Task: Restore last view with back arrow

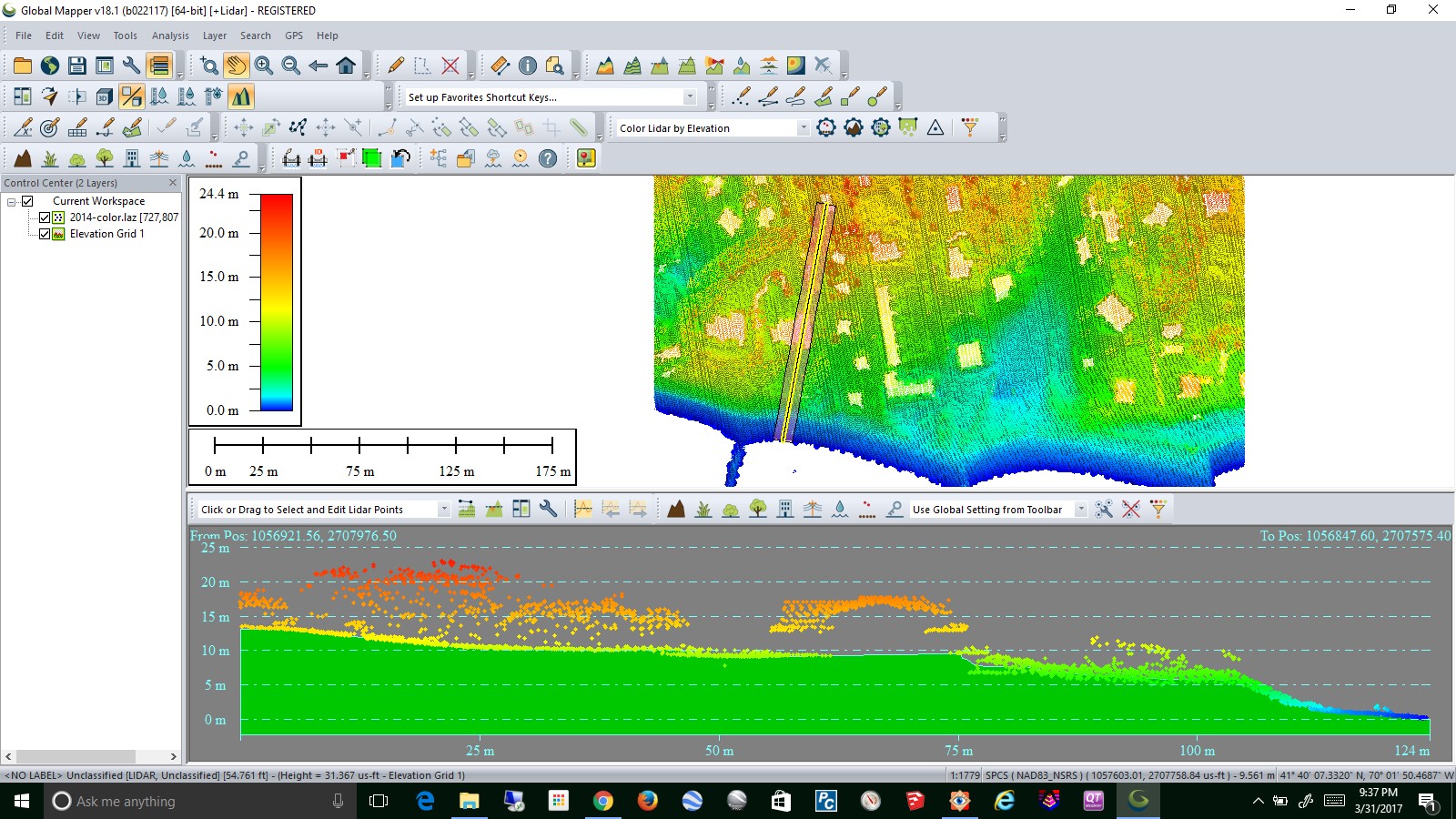Action: pyautogui.click(x=318, y=66)
